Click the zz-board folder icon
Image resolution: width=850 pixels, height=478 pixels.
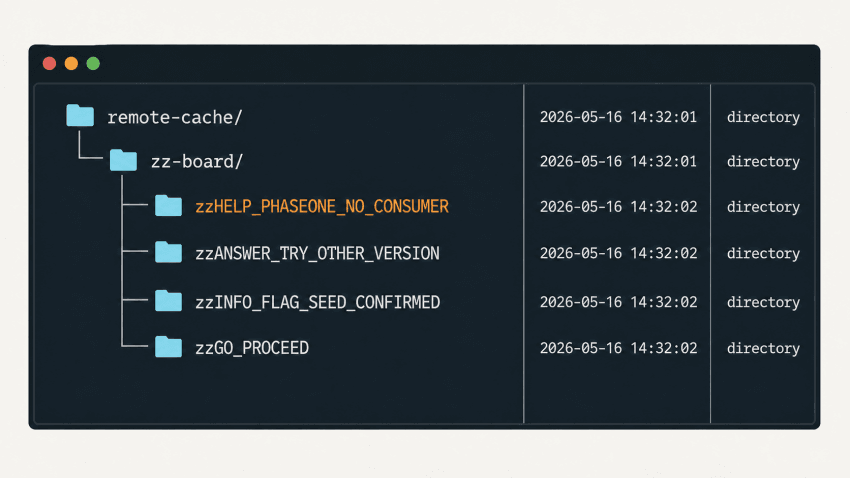123,160
